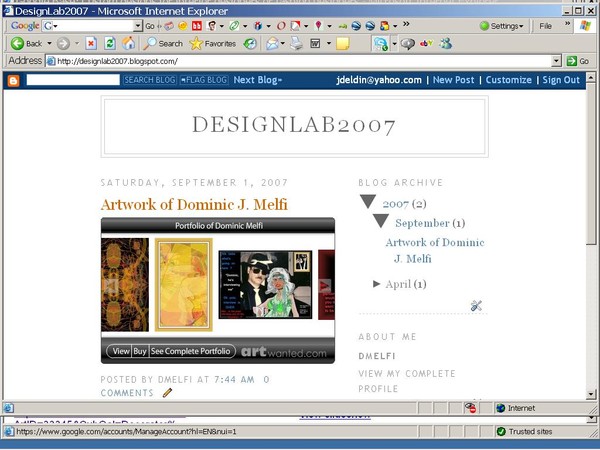Click the Opera red O toolbar icon

tap(281, 26)
